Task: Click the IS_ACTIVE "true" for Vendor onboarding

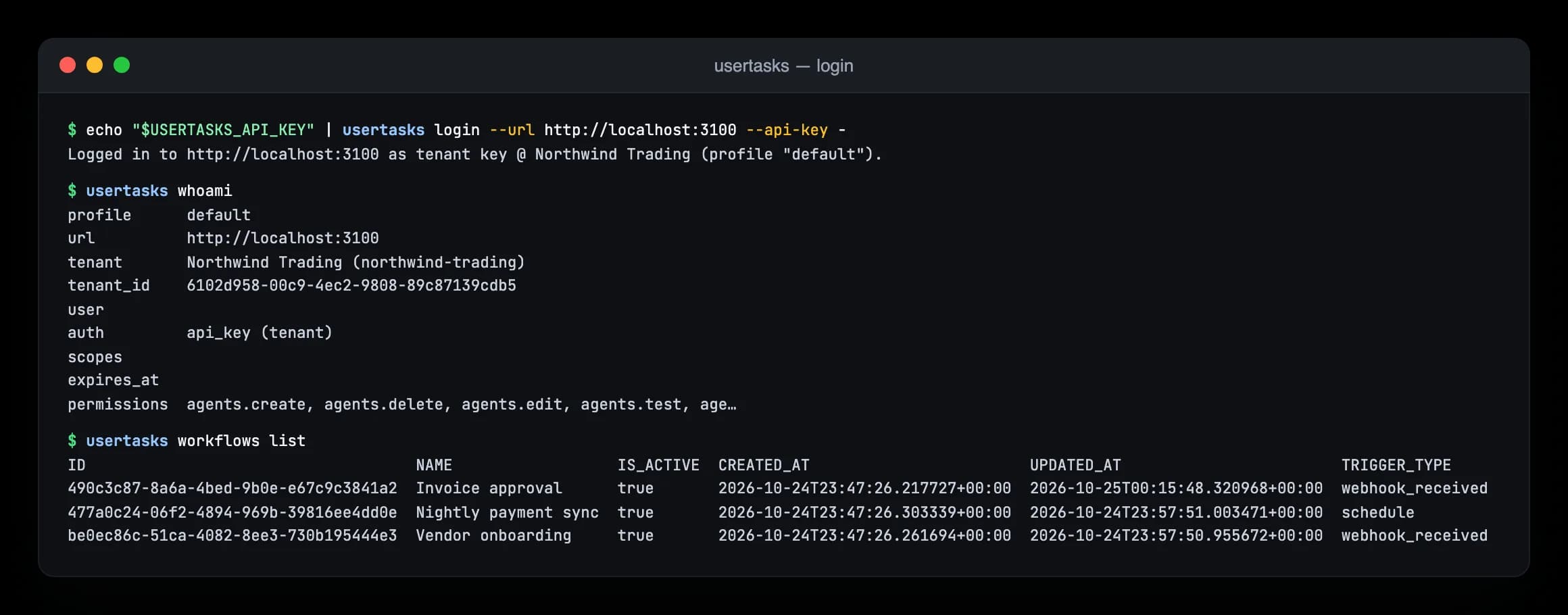Action: pos(635,535)
